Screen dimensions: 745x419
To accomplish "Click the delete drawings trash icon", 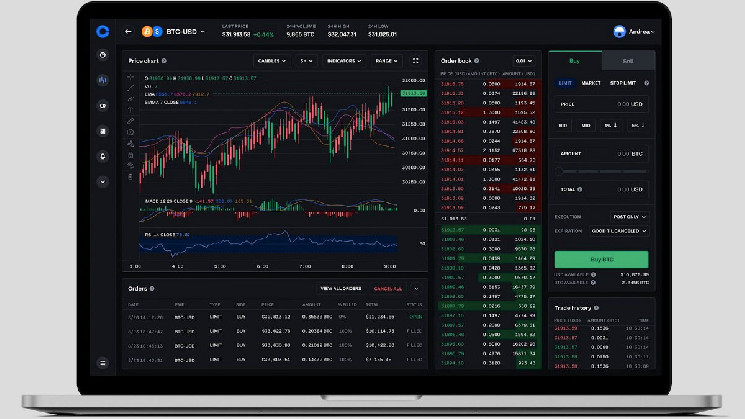I will pos(131,177).
